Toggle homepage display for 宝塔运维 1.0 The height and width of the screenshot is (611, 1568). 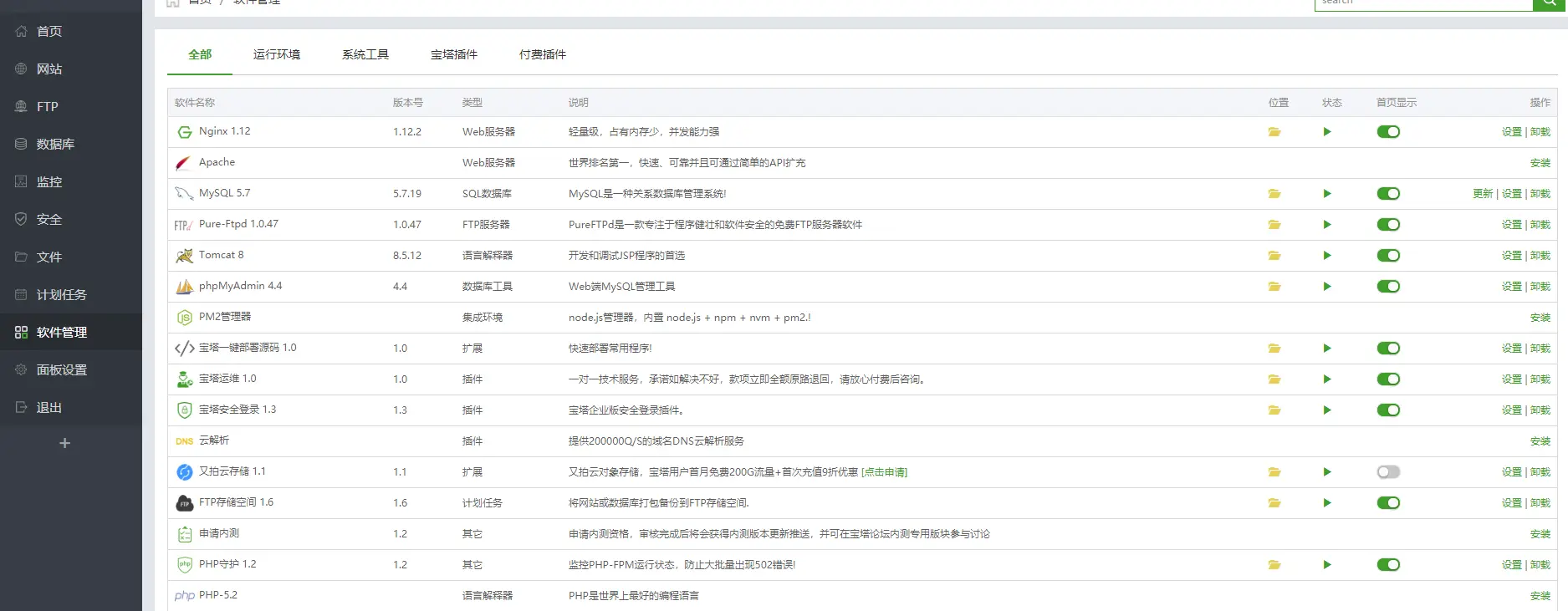[1388, 379]
